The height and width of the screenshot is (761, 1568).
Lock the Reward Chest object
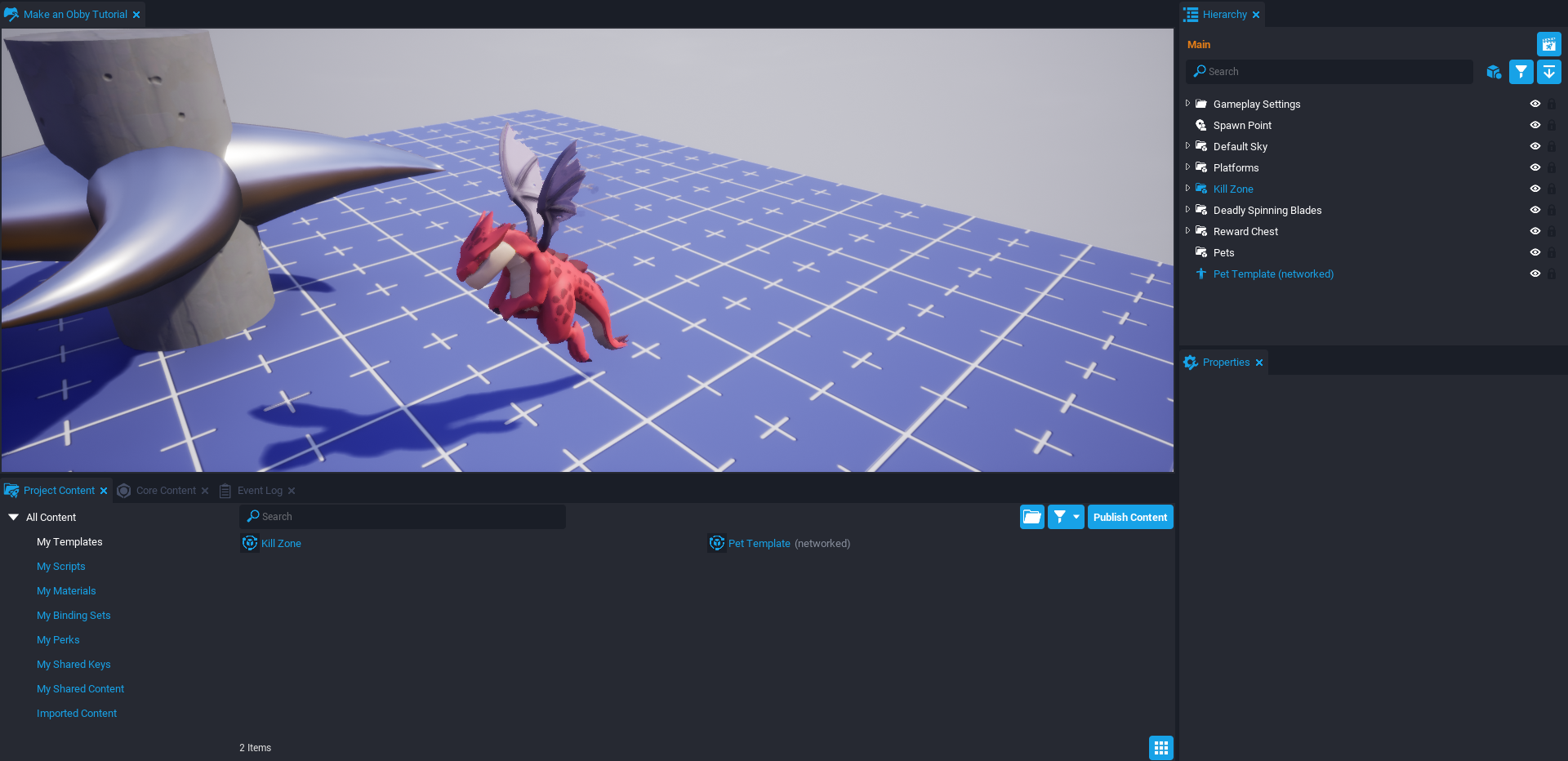(1551, 232)
